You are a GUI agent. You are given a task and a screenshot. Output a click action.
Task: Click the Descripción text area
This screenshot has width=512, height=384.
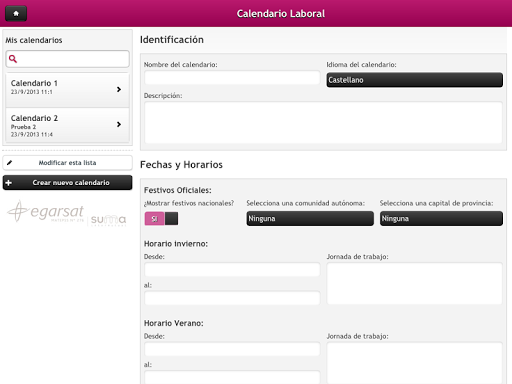pyautogui.click(x=323, y=123)
